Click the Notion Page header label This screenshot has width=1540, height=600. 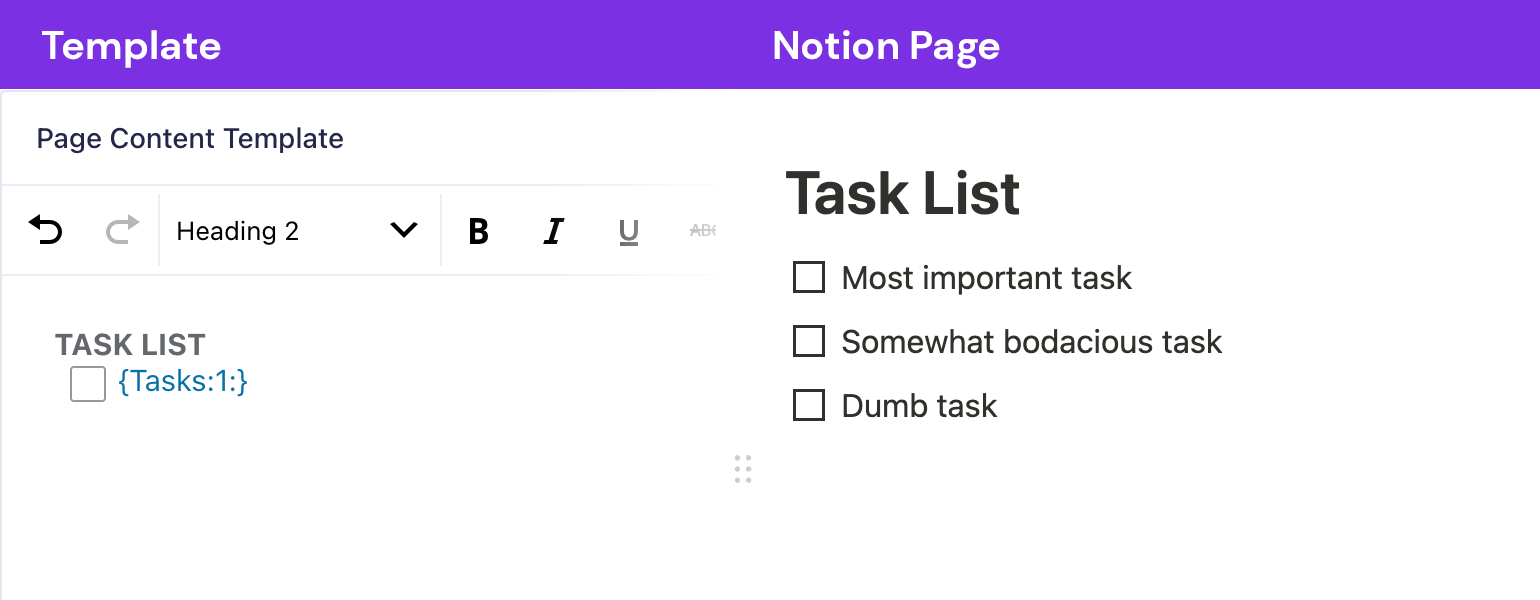(886, 46)
